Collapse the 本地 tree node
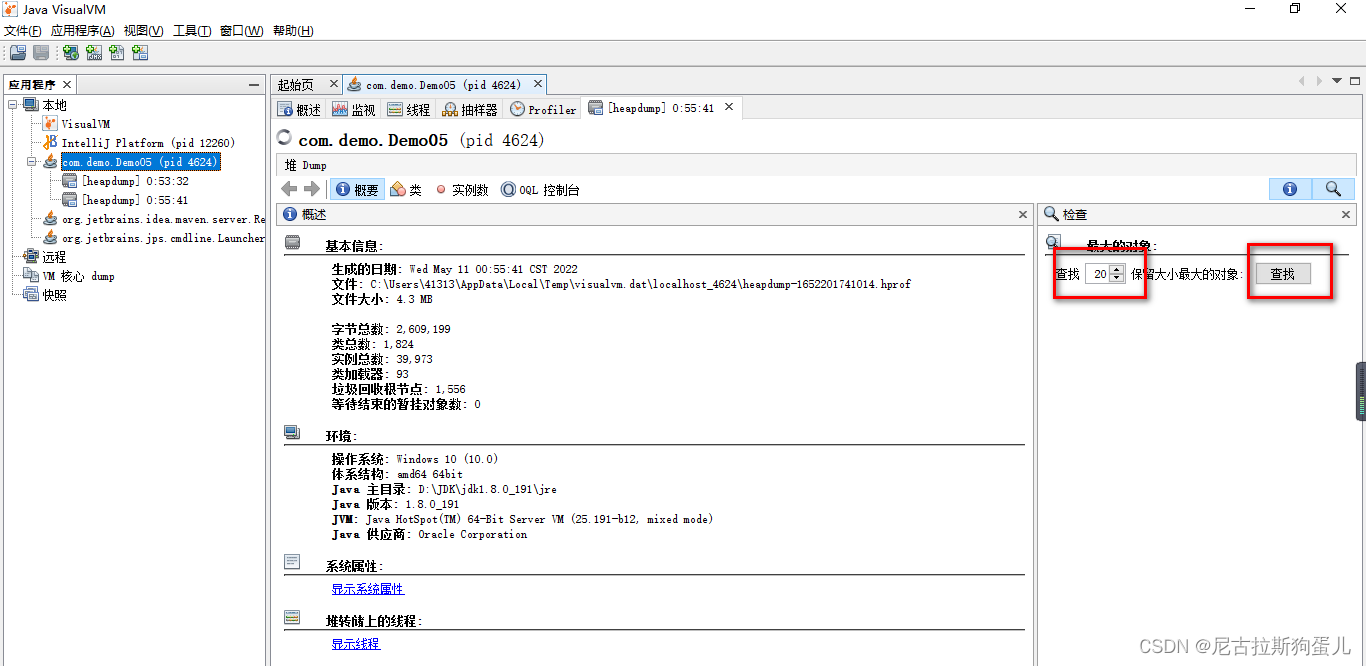 tap(12, 105)
